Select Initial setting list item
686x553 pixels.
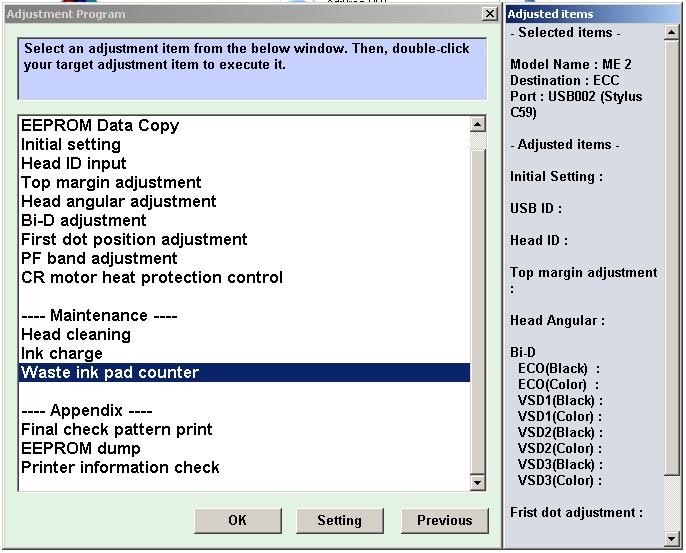[x=244, y=144]
